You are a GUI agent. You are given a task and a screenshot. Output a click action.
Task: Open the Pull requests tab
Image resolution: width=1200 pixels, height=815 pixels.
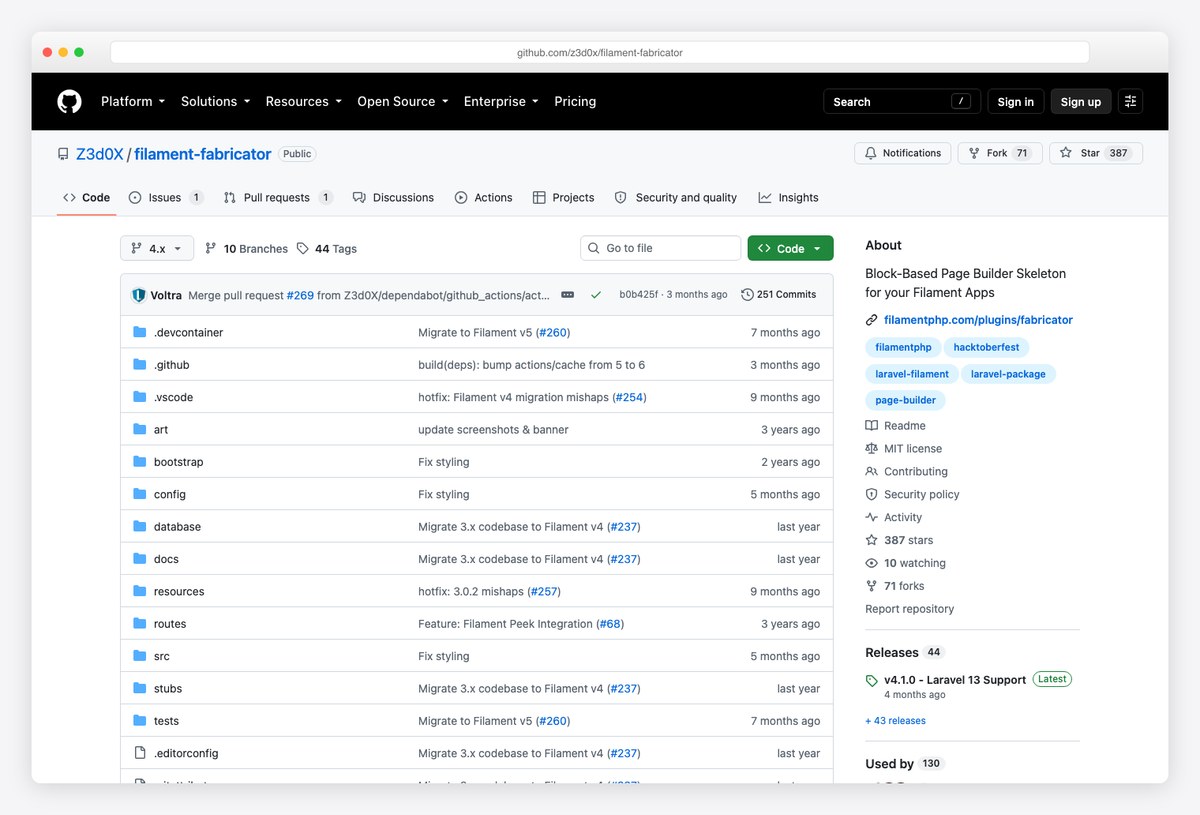(x=278, y=198)
